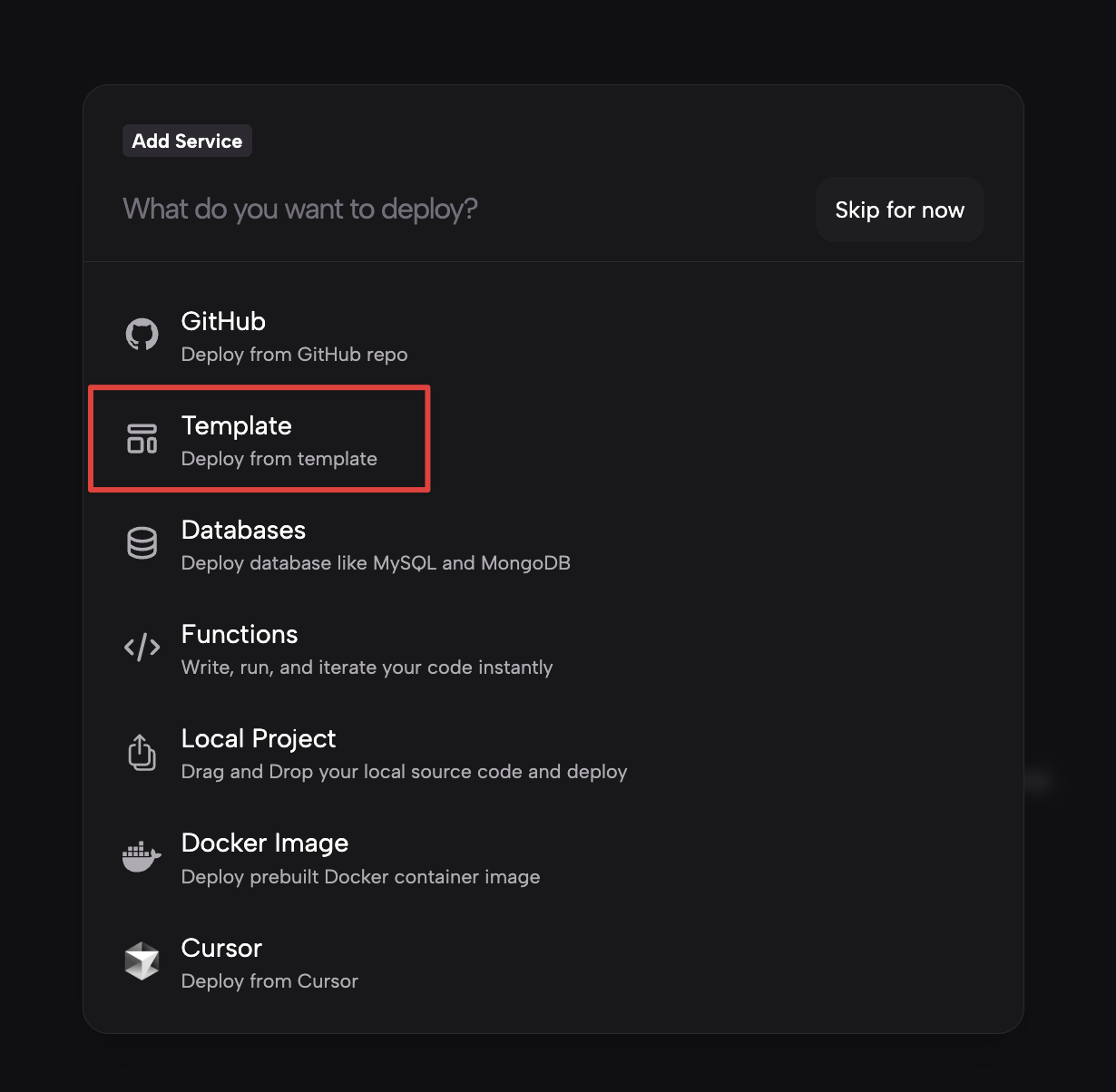The image size is (1116, 1092).
Task: Select the Cursor option title
Action: click(221, 948)
